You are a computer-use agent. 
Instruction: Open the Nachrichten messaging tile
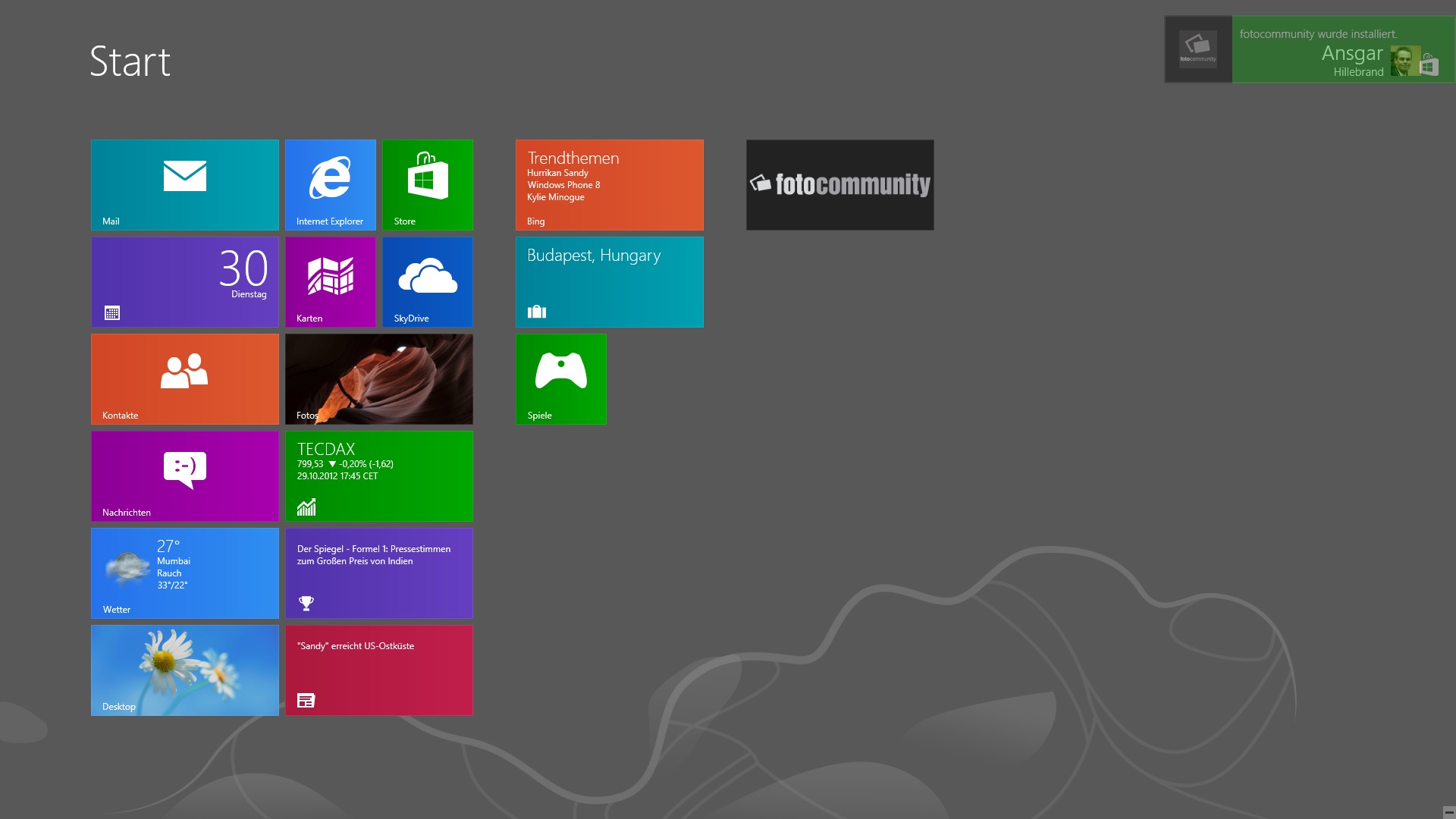click(184, 475)
